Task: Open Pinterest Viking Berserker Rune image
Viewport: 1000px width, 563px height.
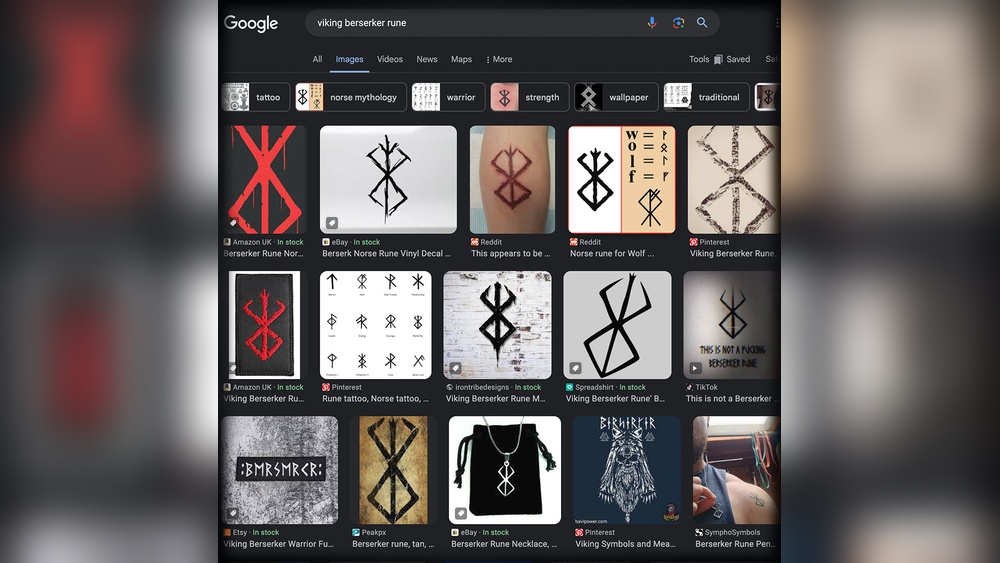Action: click(x=734, y=179)
